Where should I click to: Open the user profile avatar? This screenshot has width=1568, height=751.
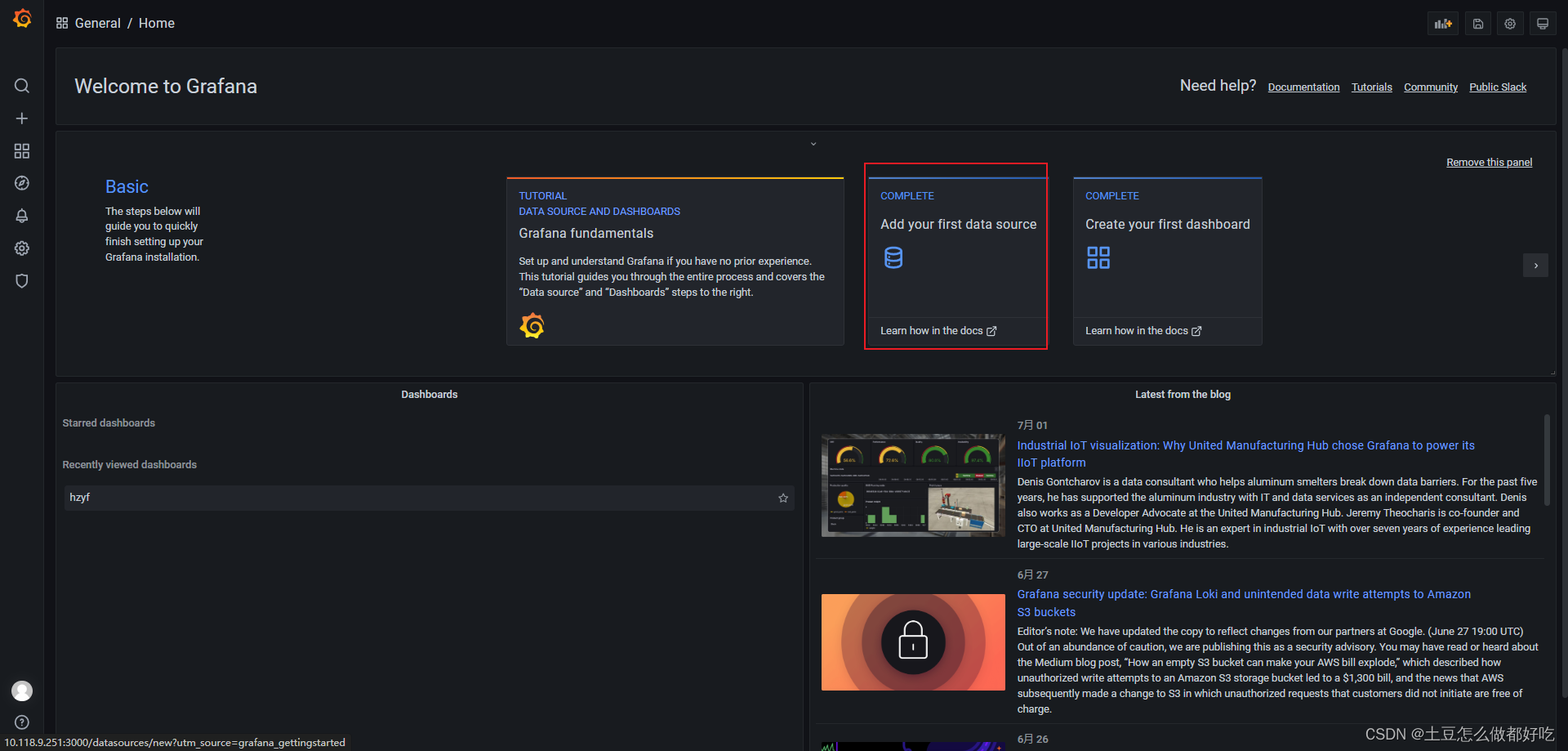[x=22, y=691]
